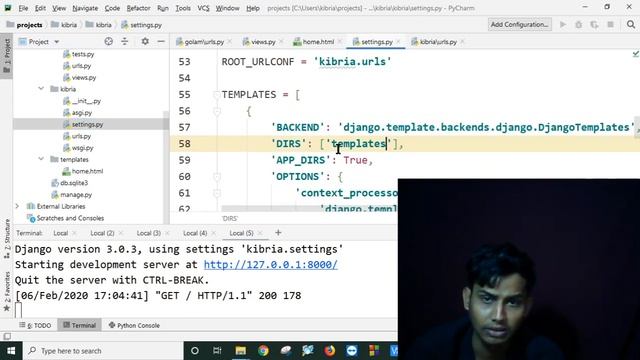Click the collapse all icon in Project panel
640x360 pixels.
(x=124, y=41)
